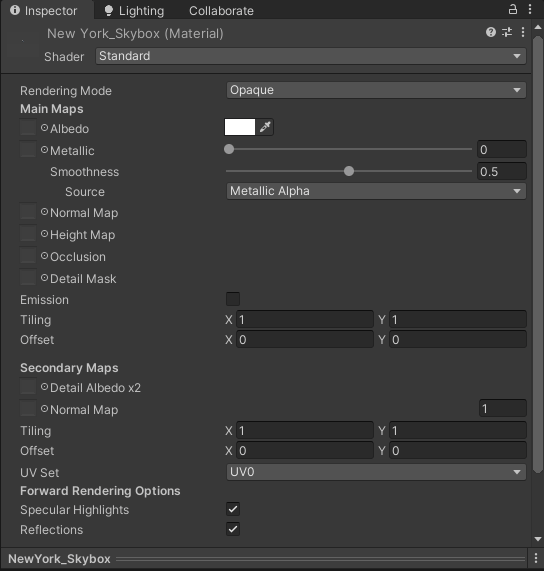Image resolution: width=544 pixels, height=571 pixels.
Task: Click Main Maps Normal Map texture slot
Action: 28,212
